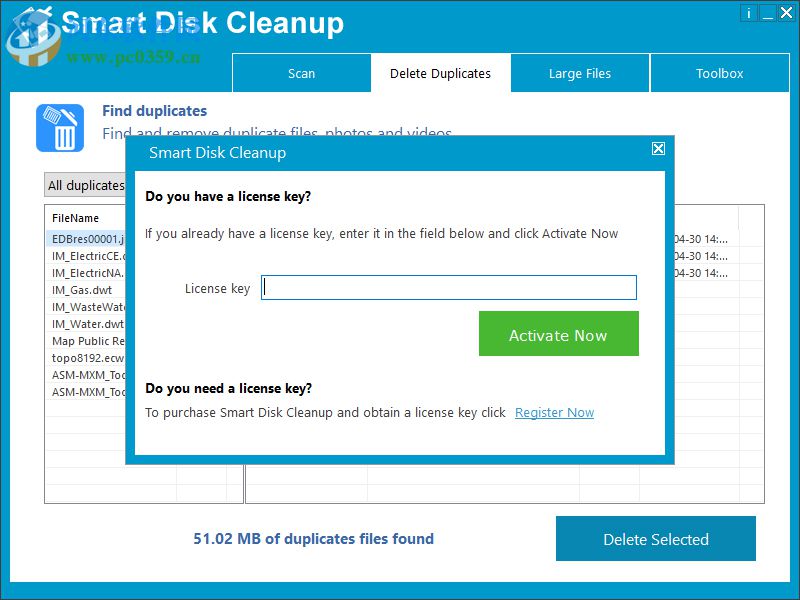Viewport: 800px width, 600px height.
Task: Switch to the Large Files tab
Action: [580, 73]
